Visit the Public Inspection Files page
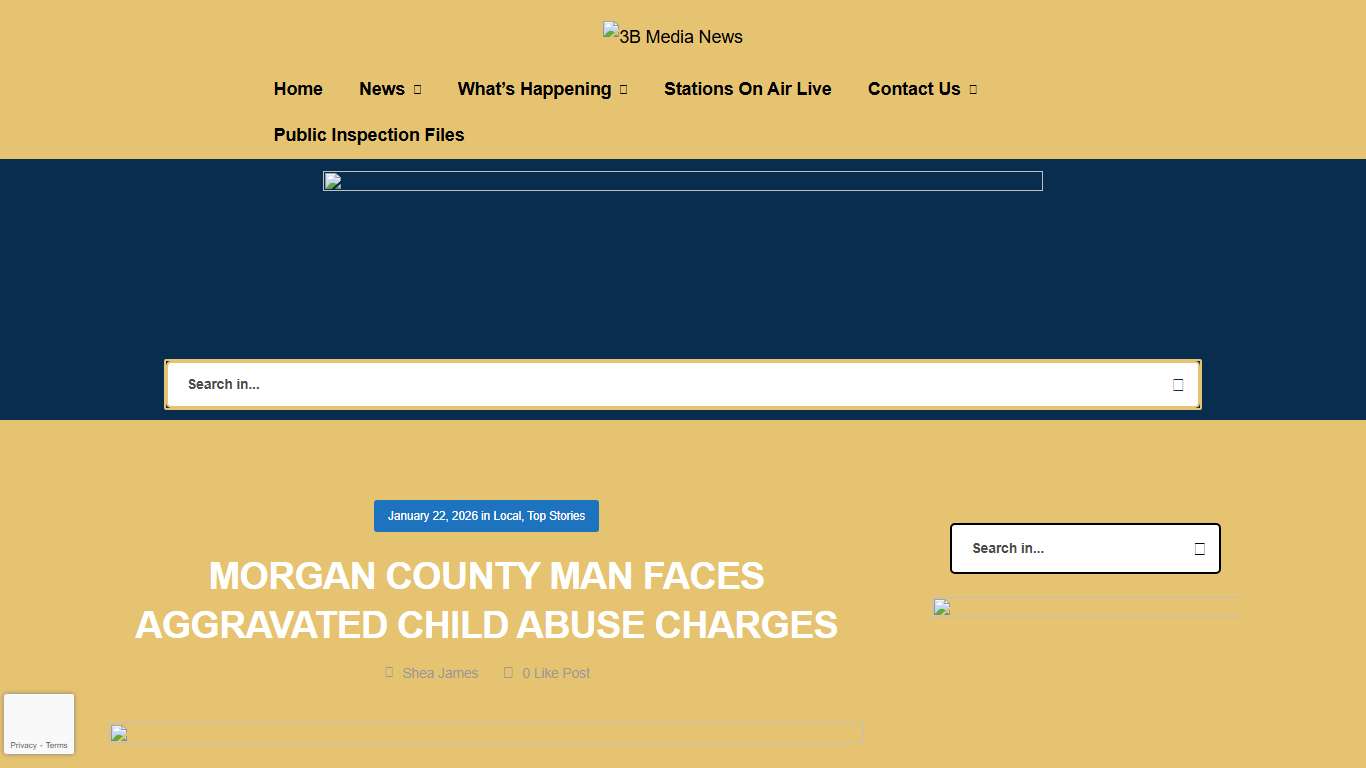Screen dimensions: 1366x768 [x=368, y=134]
